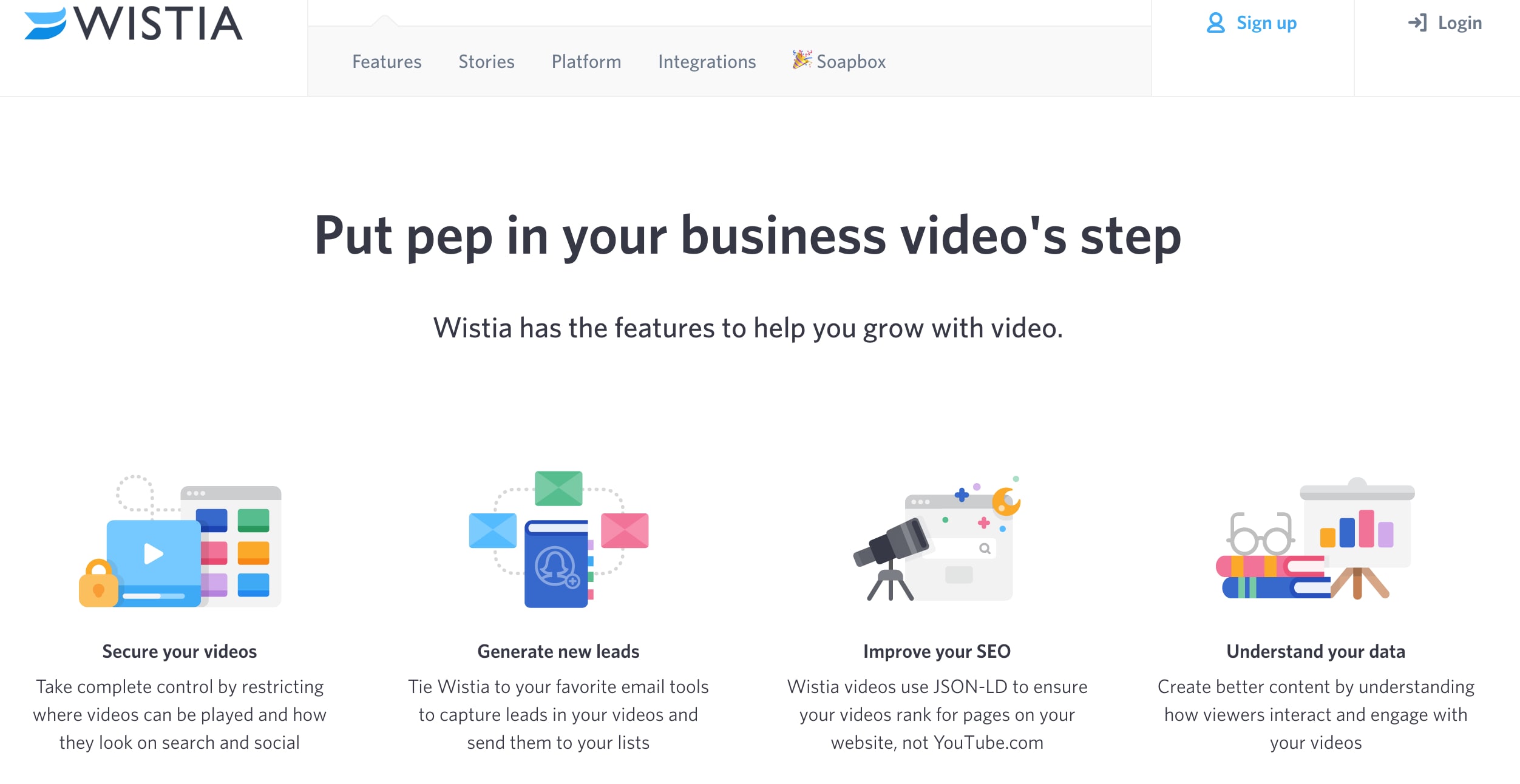
Task: Open the Integrations menu item
Action: 707,62
